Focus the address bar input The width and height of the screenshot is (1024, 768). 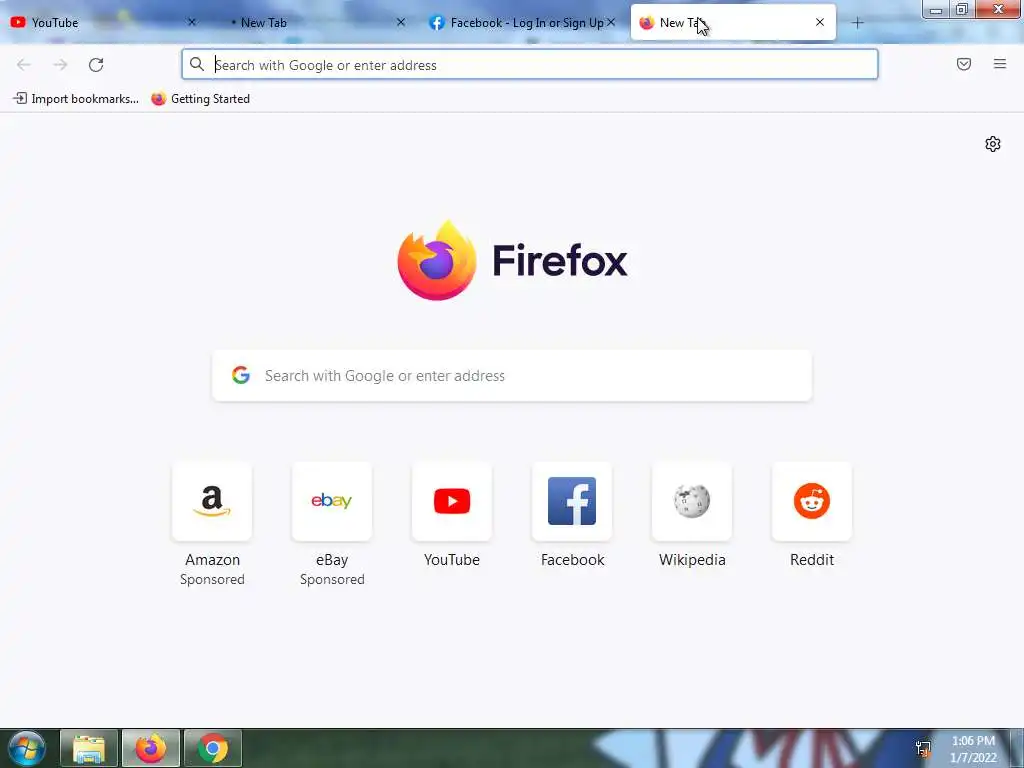click(x=530, y=65)
